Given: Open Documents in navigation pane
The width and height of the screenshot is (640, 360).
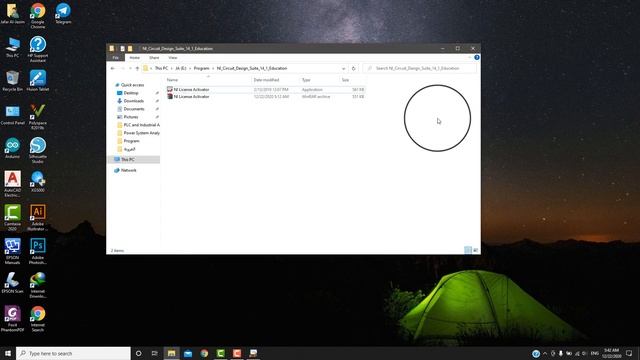Looking at the screenshot, I should 133,109.
